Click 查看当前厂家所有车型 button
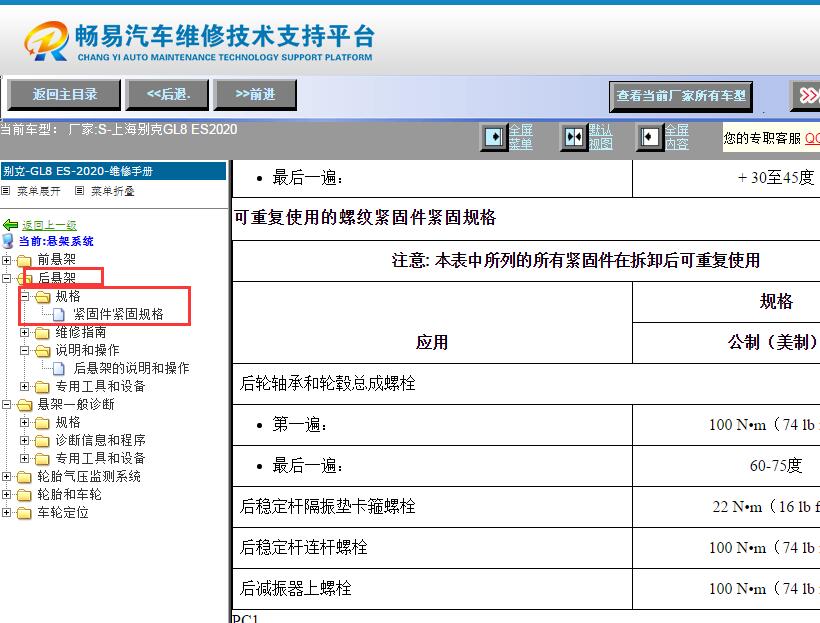Viewport: 820px width, 623px height. [x=681, y=96]
